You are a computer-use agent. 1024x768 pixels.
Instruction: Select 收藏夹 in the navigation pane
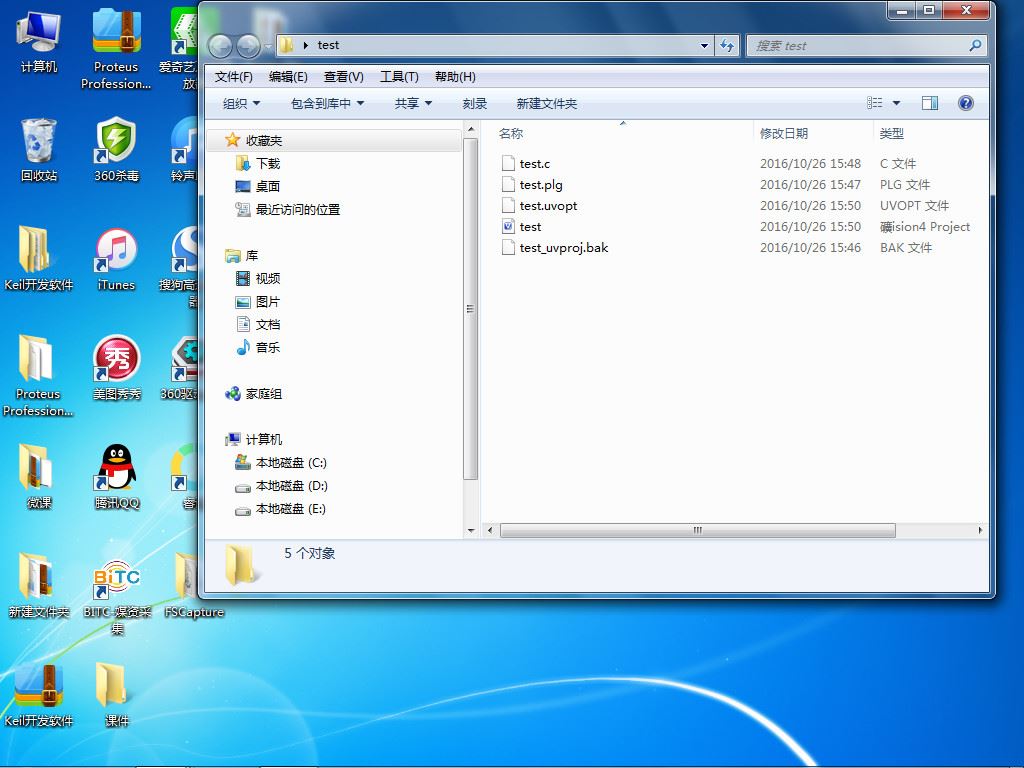tap(263, 140)
